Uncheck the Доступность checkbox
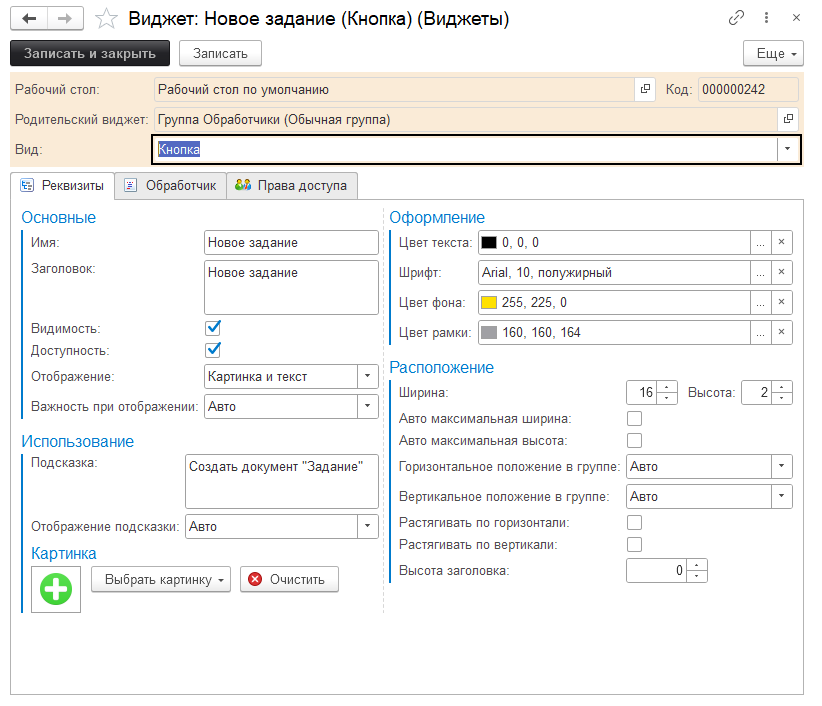The width and height of the screenshot is (822, 706). (212, 350)
